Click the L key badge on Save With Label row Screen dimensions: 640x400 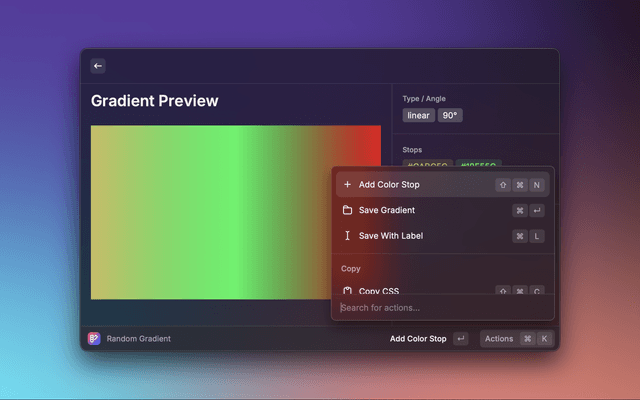click(x=537, y=236)
